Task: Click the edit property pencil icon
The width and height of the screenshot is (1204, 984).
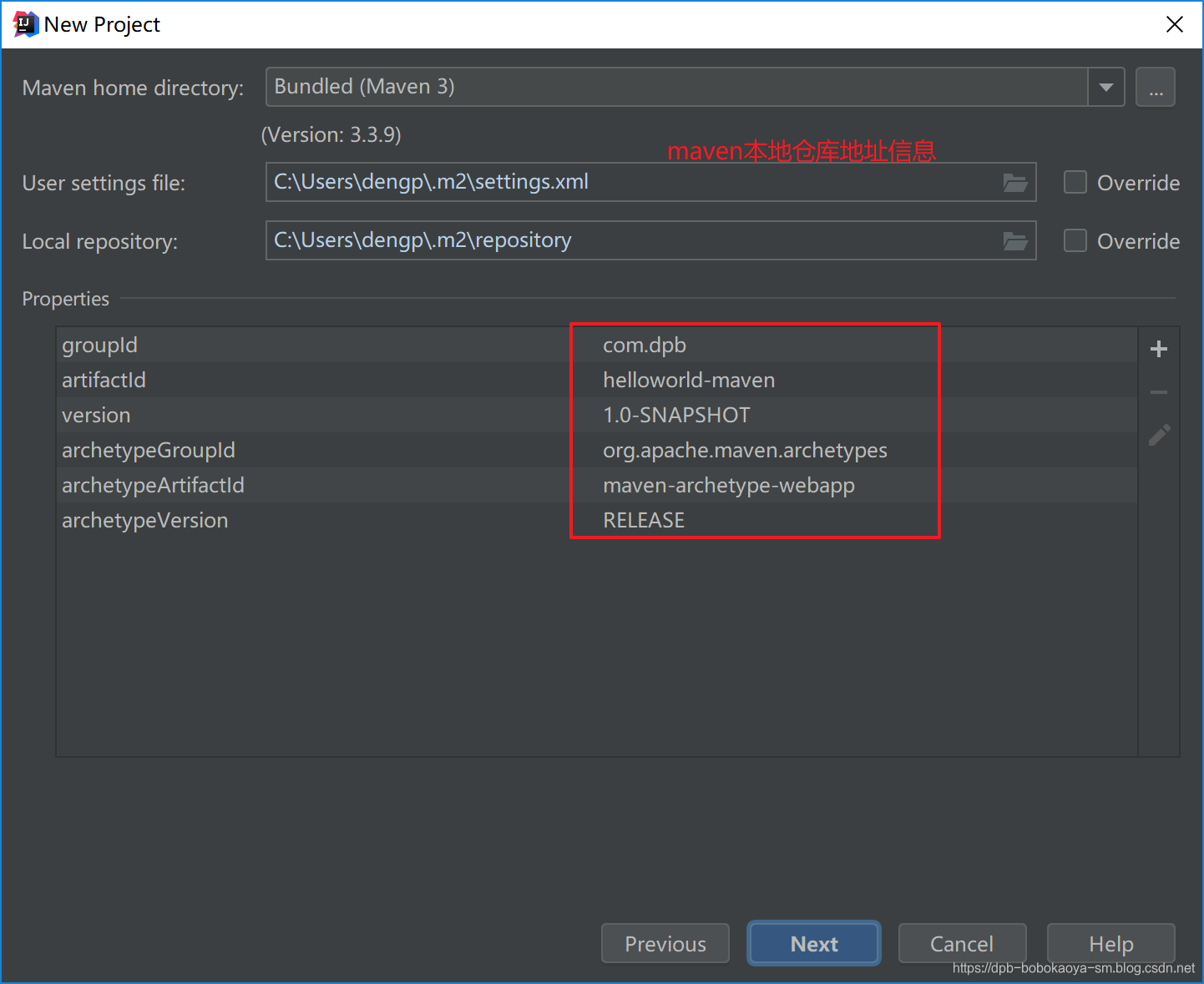Action: [x=1159, y=435]
